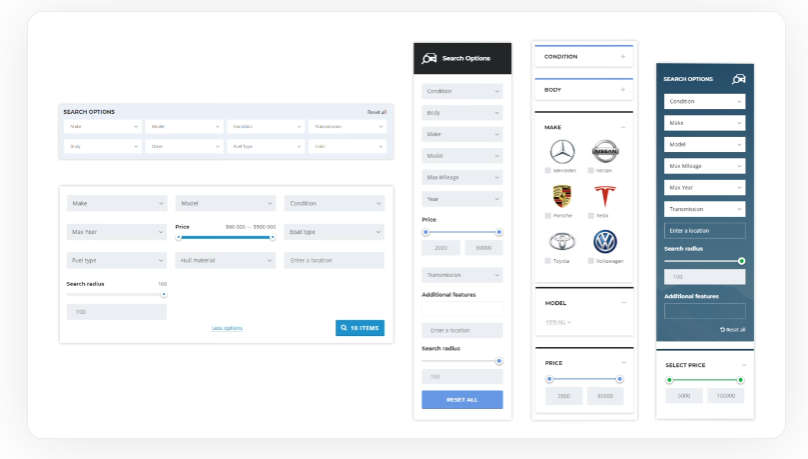Collapse the MAKE accordion section

click(x=623, y=127)
